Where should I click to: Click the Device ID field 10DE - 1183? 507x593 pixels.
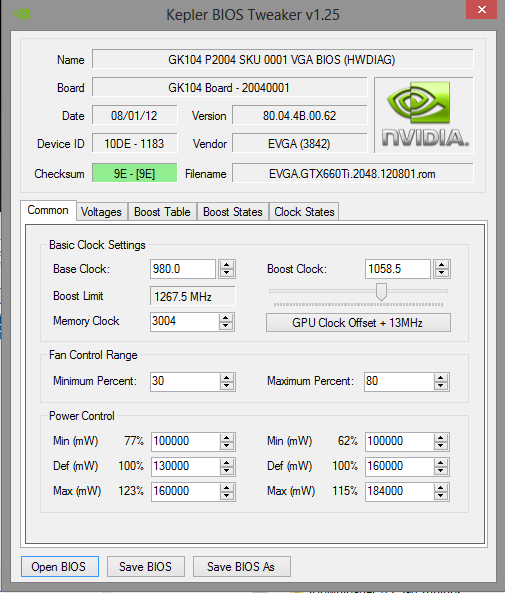coord(135,144)
